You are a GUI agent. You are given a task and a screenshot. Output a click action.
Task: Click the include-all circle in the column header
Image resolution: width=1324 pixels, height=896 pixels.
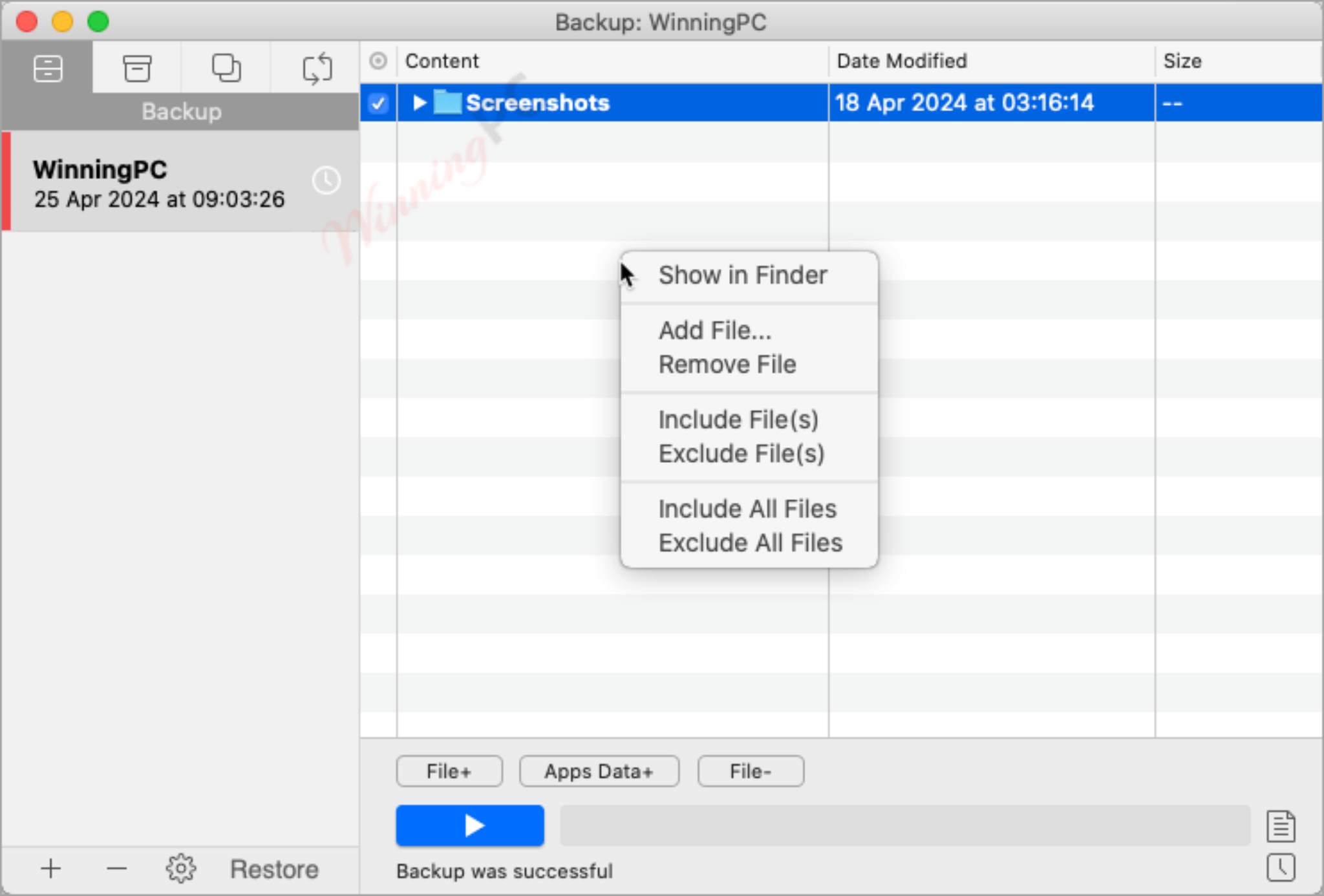(378, 61)
